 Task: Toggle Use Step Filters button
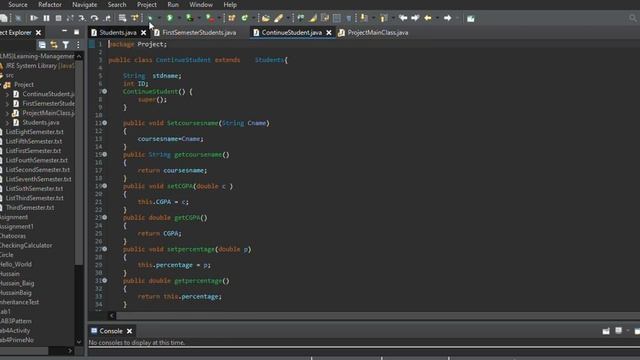tap(135, 18)
